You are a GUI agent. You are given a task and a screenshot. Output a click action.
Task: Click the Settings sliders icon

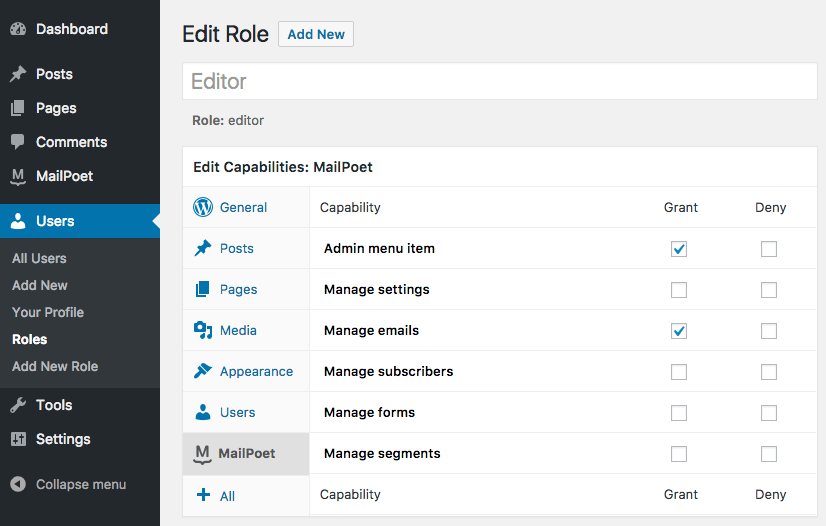pyautogui.click(x=18, y=439)
